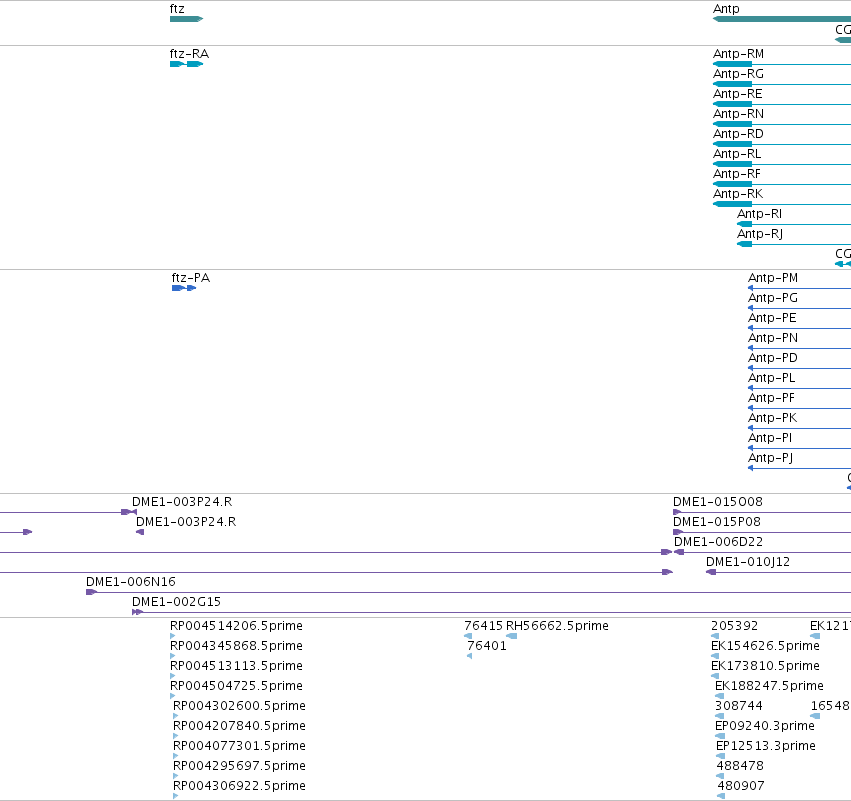Select the DME1-006N16 start arrow marker
This screenshot has width=851, height=801.
(91, 592)
